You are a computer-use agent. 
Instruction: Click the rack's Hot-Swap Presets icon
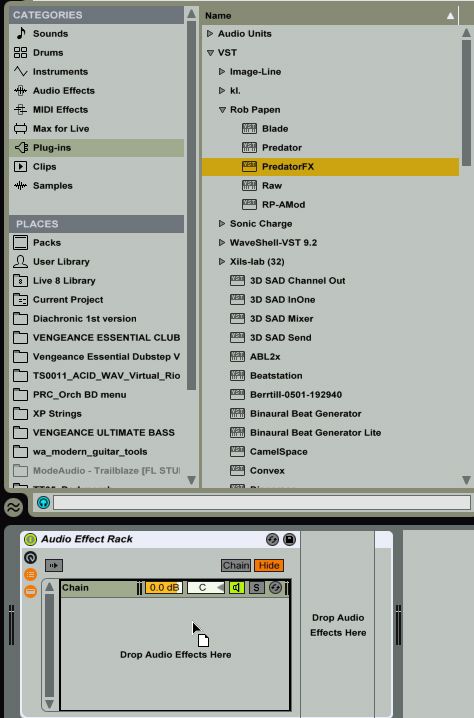tap(272, 539)
